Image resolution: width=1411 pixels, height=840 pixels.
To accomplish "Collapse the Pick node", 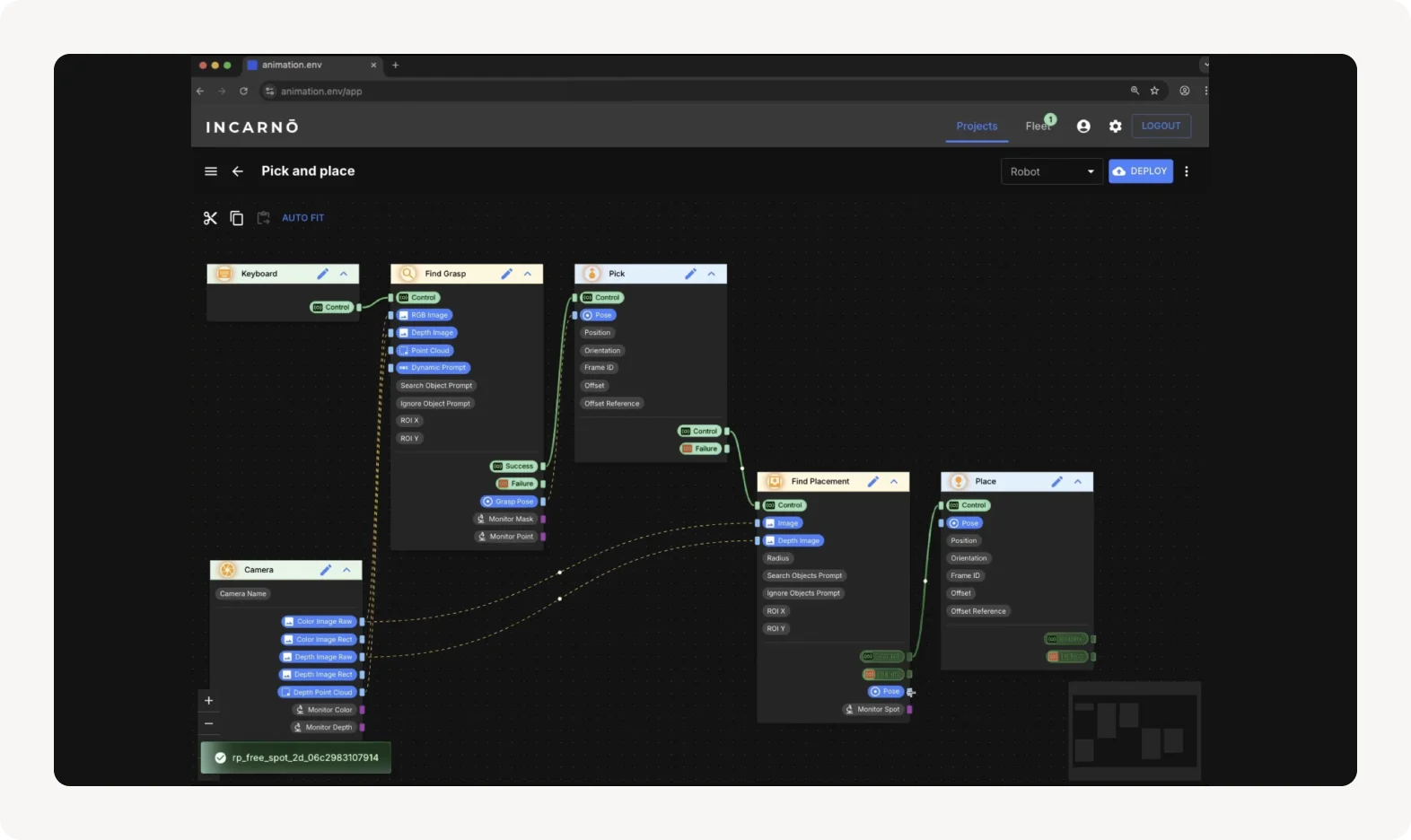I will (712, 274).
